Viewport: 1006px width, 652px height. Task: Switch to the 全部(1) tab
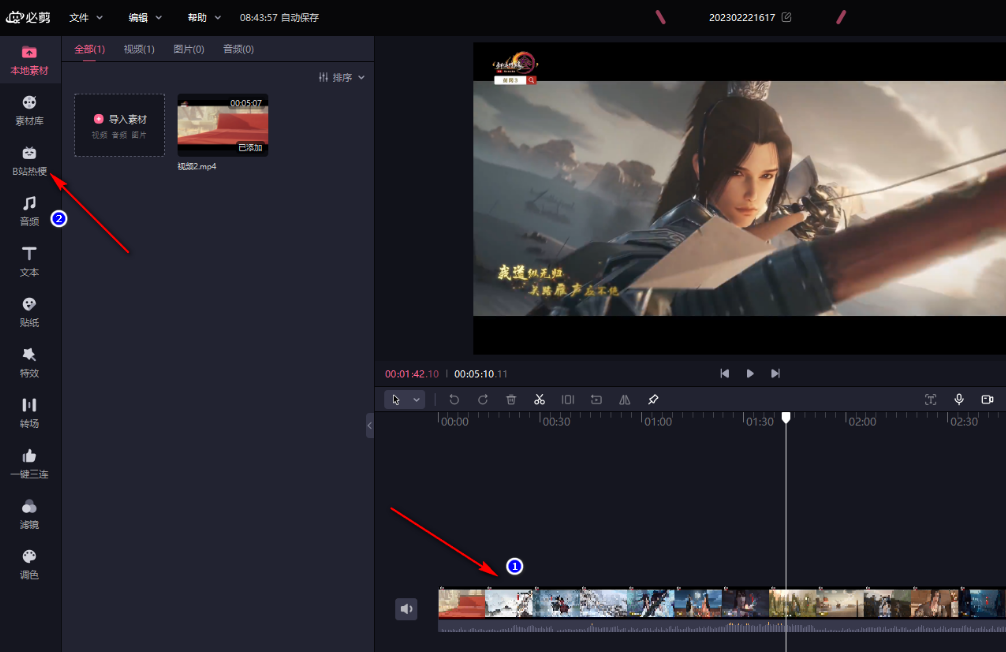[x=90, y=49]
